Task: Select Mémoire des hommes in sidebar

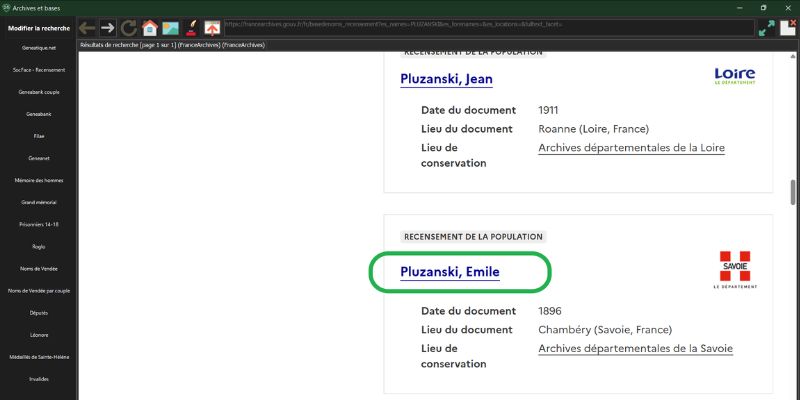Action: click(38, 180)
